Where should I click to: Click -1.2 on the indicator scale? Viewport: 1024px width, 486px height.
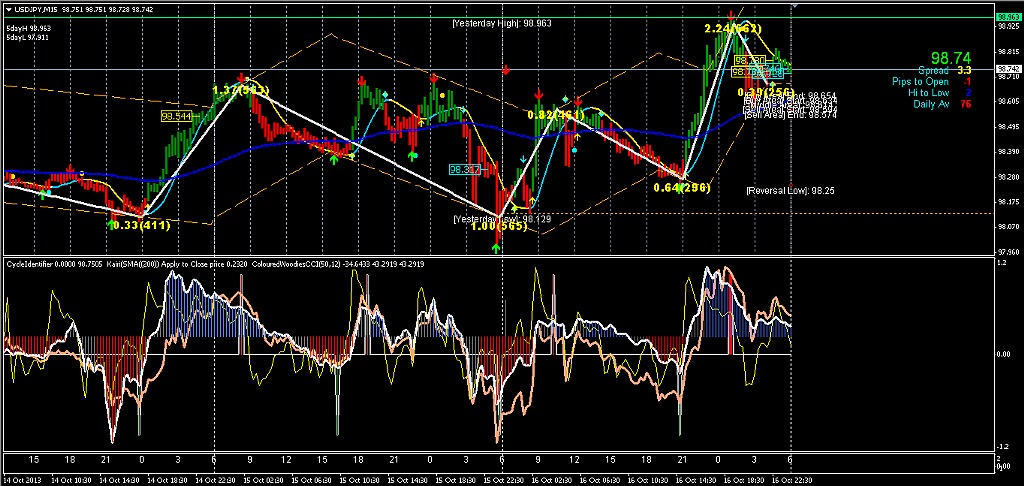coord(1002,447)
